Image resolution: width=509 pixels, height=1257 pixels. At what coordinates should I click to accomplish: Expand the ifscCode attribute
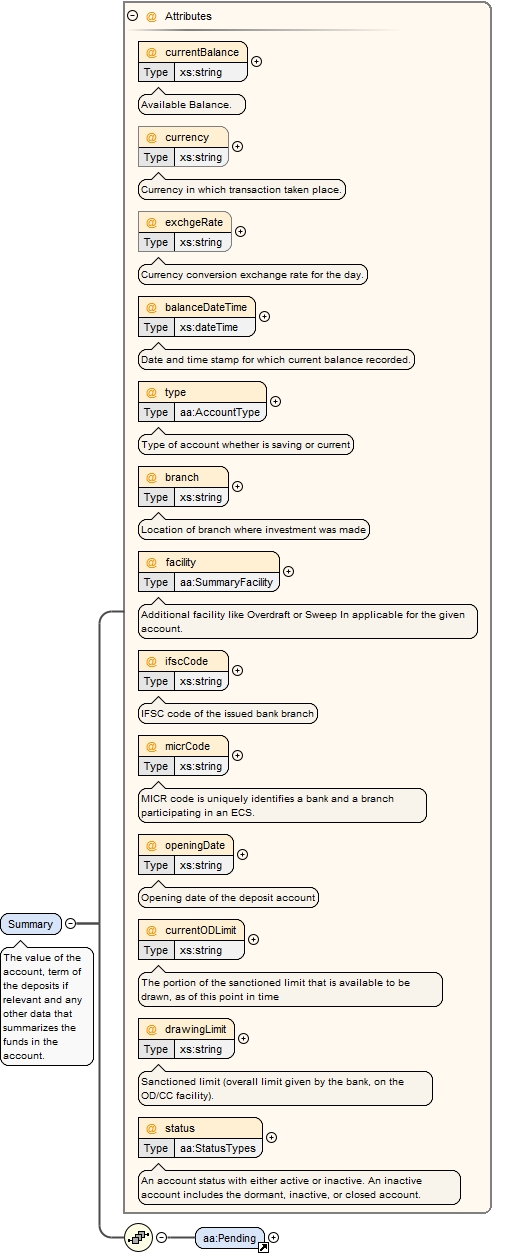pyautogui.click(x=237, y=671)
